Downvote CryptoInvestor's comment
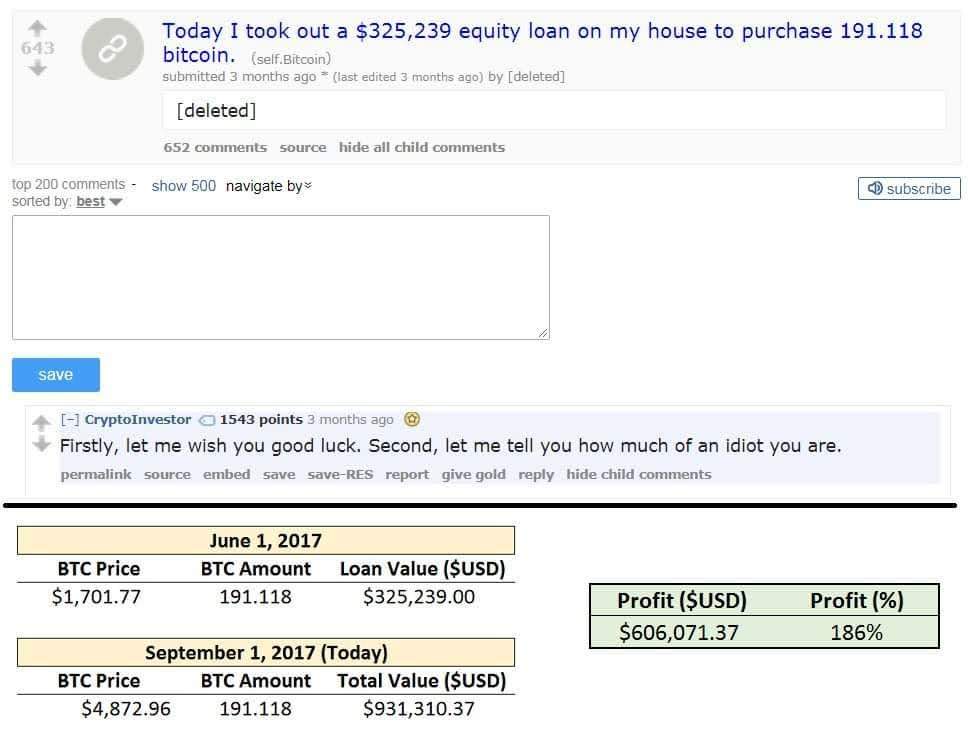Screen dimensions: 968x753 (x=42, y=443)
